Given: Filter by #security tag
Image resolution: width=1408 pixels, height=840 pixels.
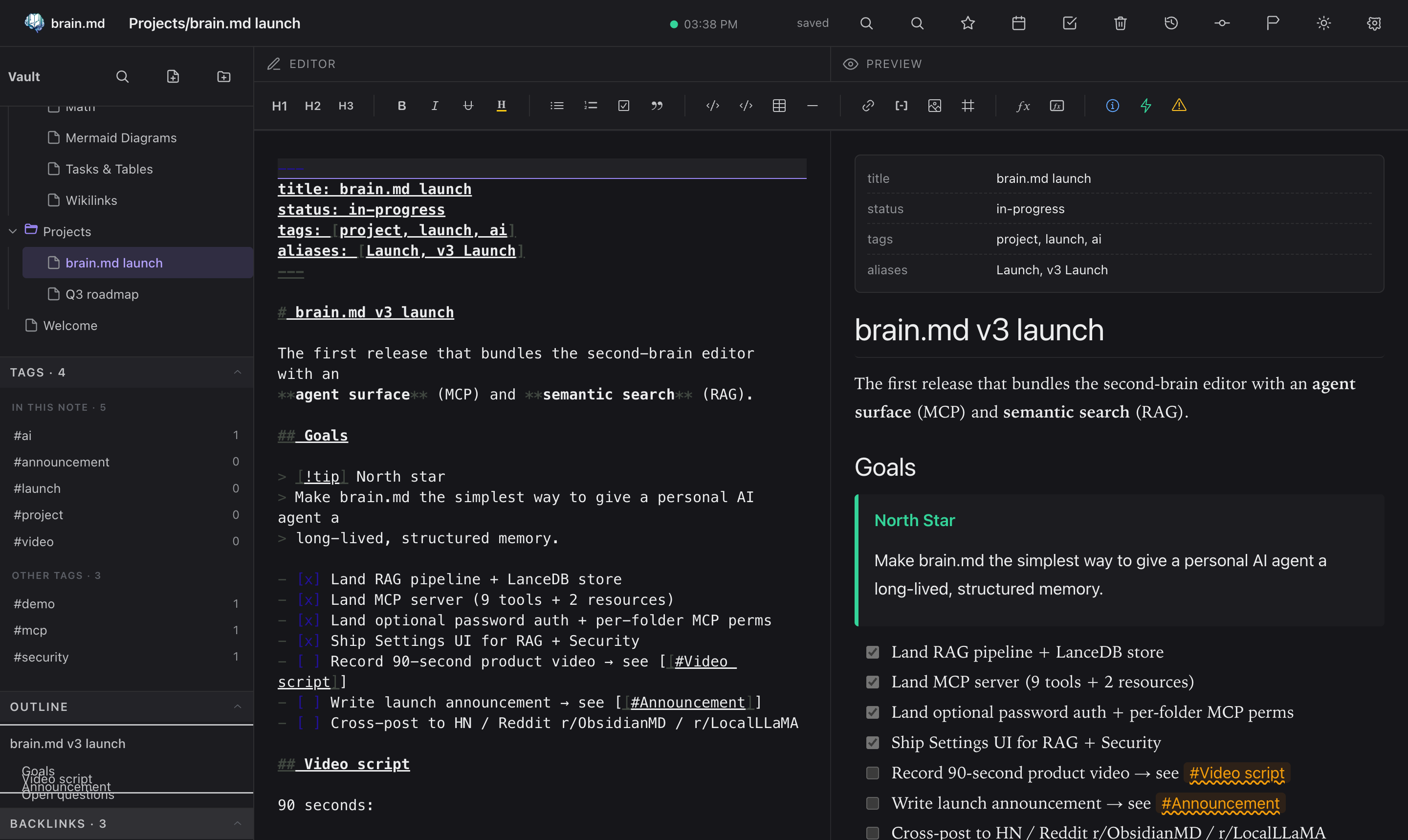Looking at the screenshot, I should click(126, 657).
